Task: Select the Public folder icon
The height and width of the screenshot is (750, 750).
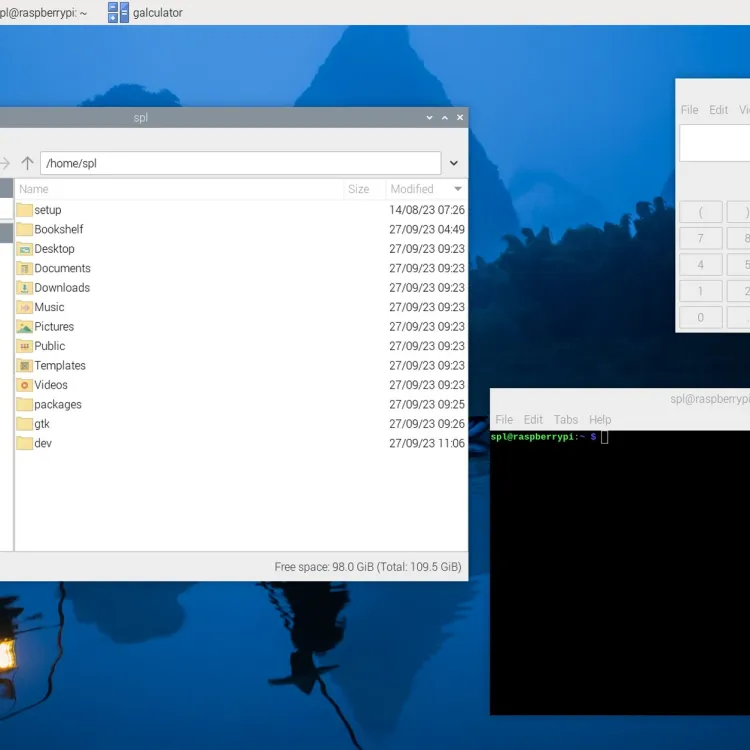Action: coord(24,346)
